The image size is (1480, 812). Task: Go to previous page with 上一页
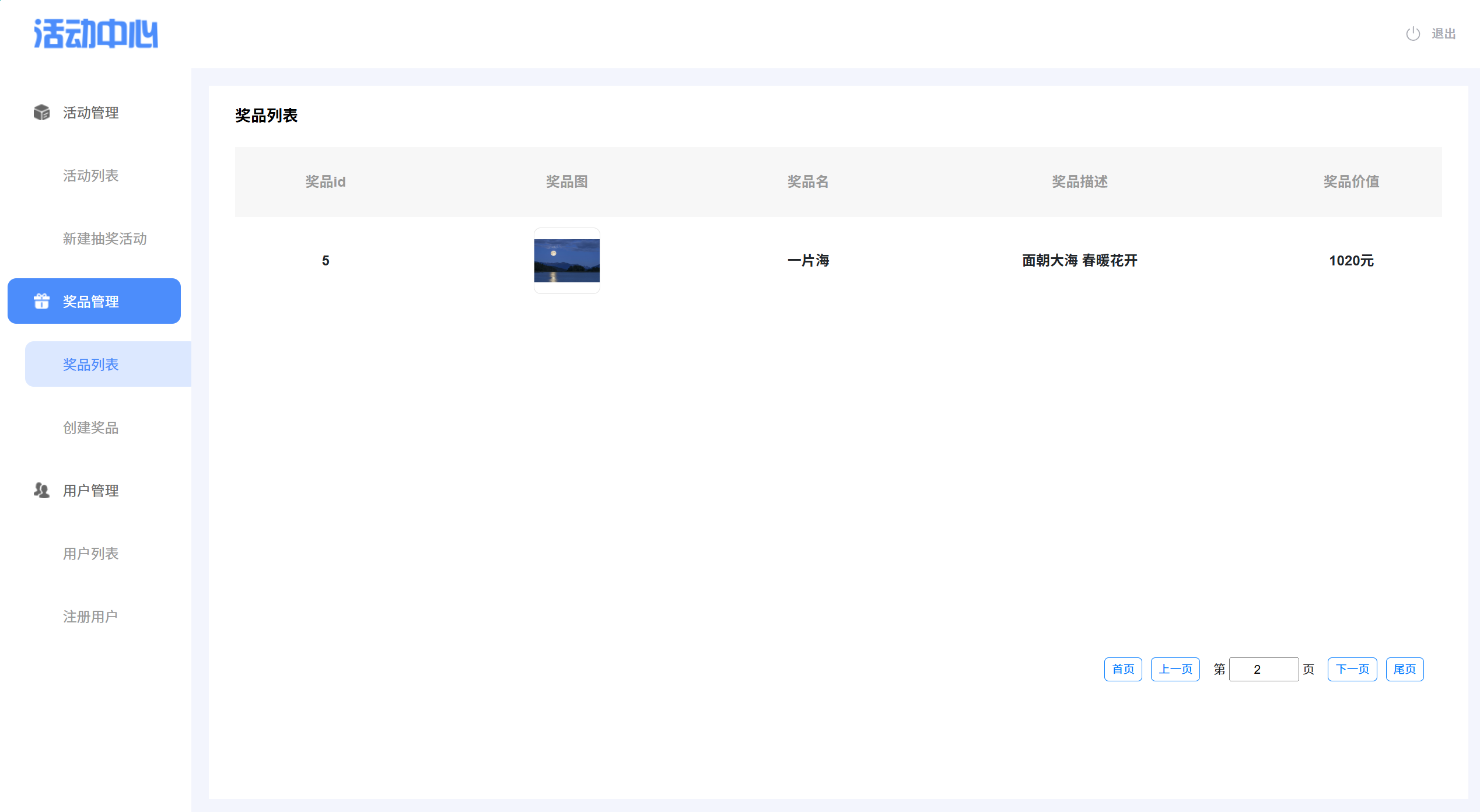(1175, 669)
